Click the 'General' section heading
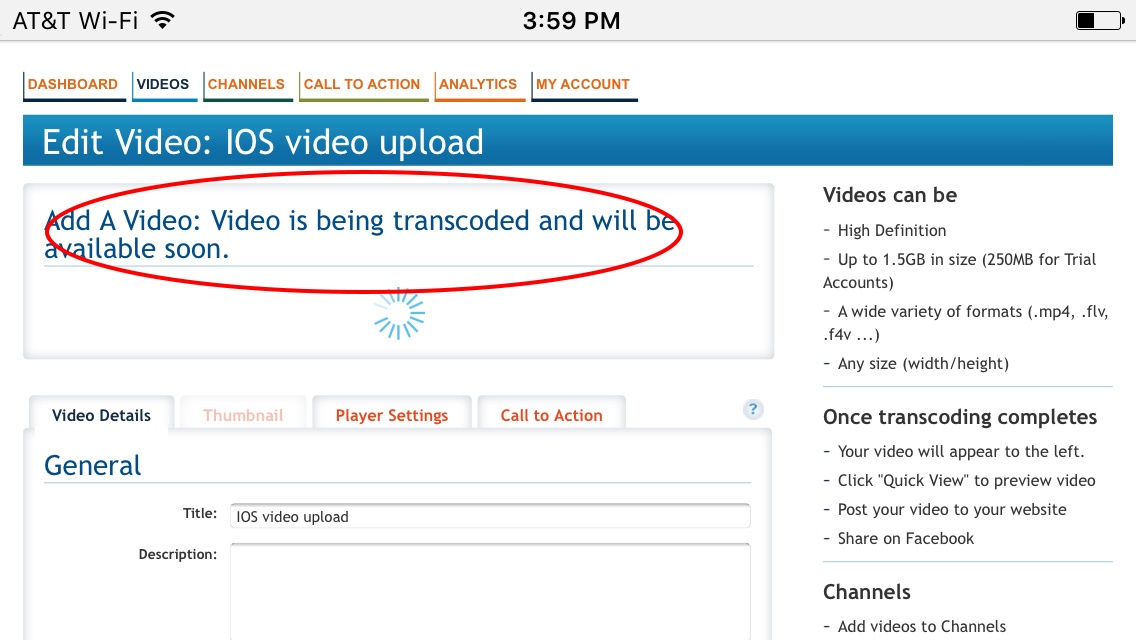The image size is (1136, 640). tap(93, 465)
